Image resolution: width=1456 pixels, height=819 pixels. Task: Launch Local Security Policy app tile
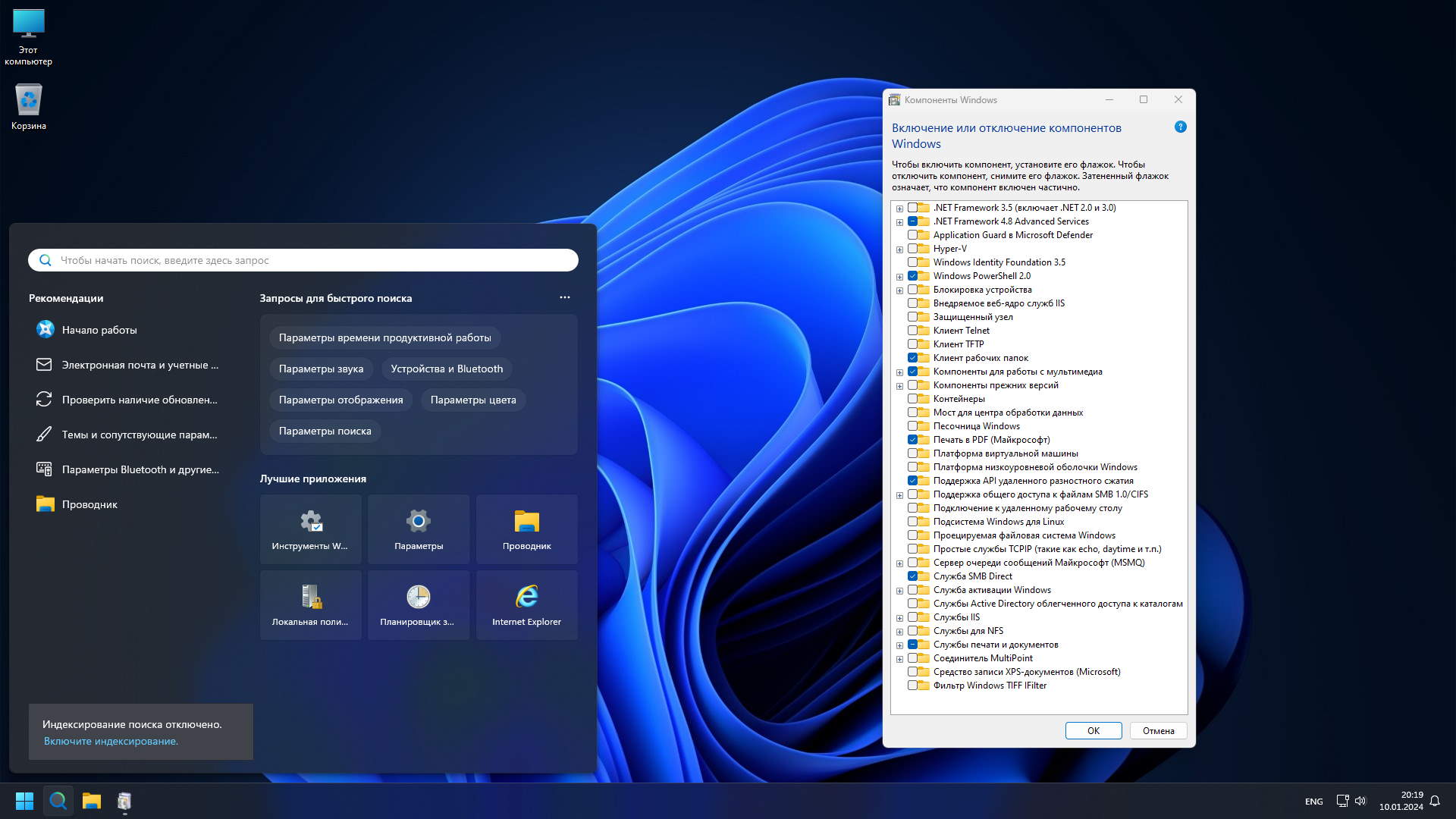310,604
